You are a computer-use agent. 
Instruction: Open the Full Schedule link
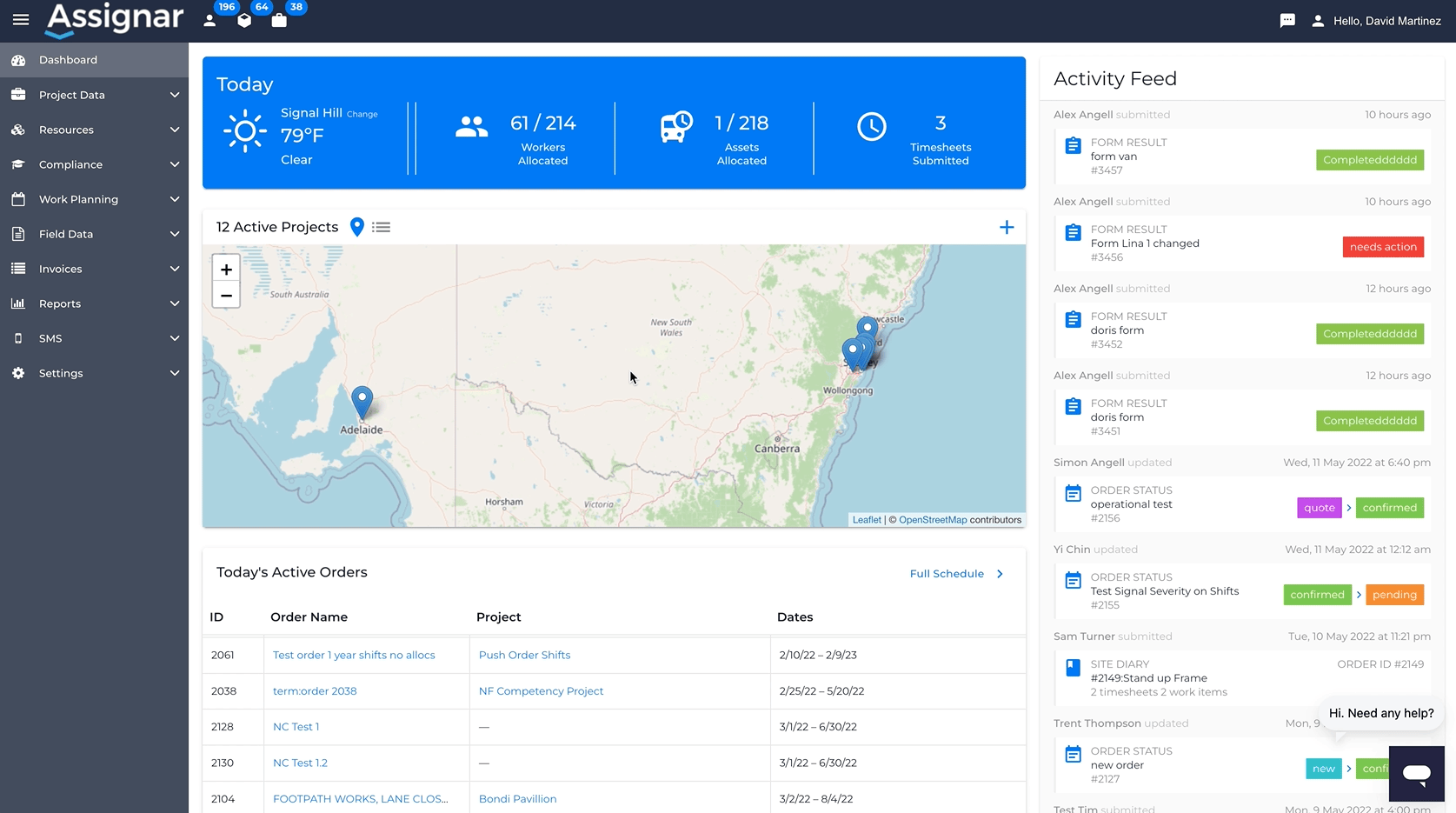956,574
